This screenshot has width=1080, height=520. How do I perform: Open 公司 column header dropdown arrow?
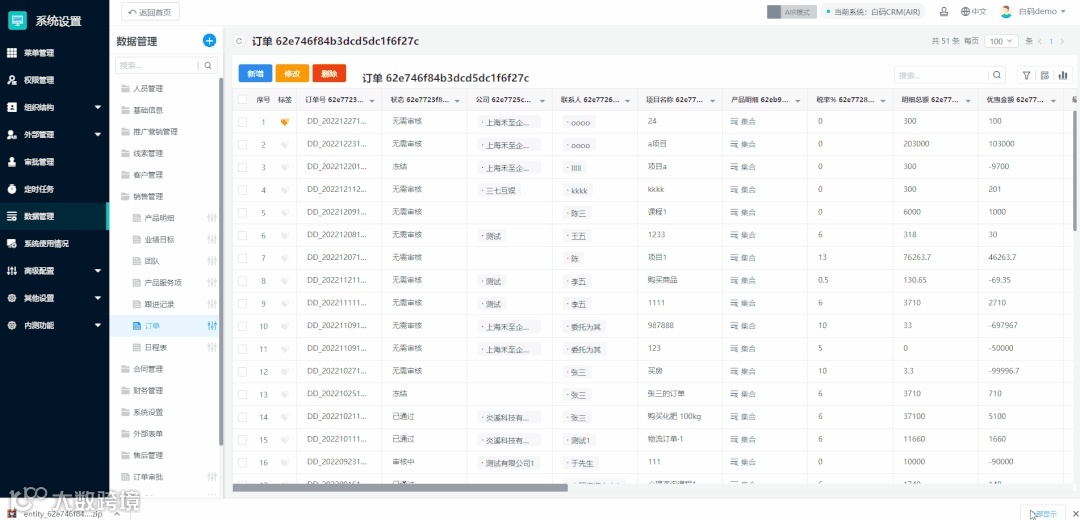pos(543,101)
